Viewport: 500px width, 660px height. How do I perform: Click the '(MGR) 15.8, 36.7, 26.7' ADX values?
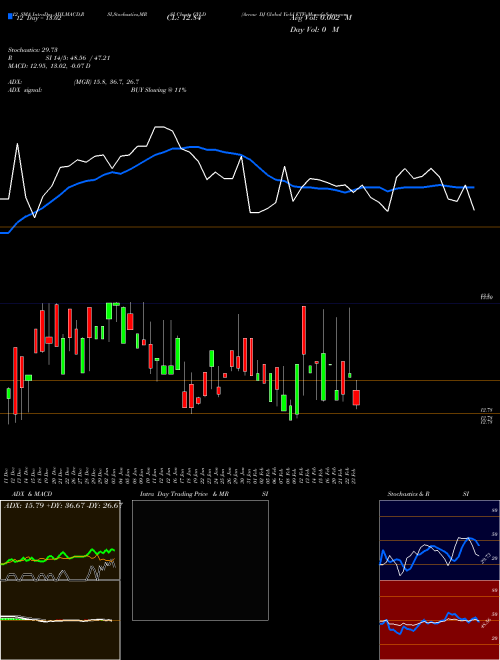click(x=106, y=82)
